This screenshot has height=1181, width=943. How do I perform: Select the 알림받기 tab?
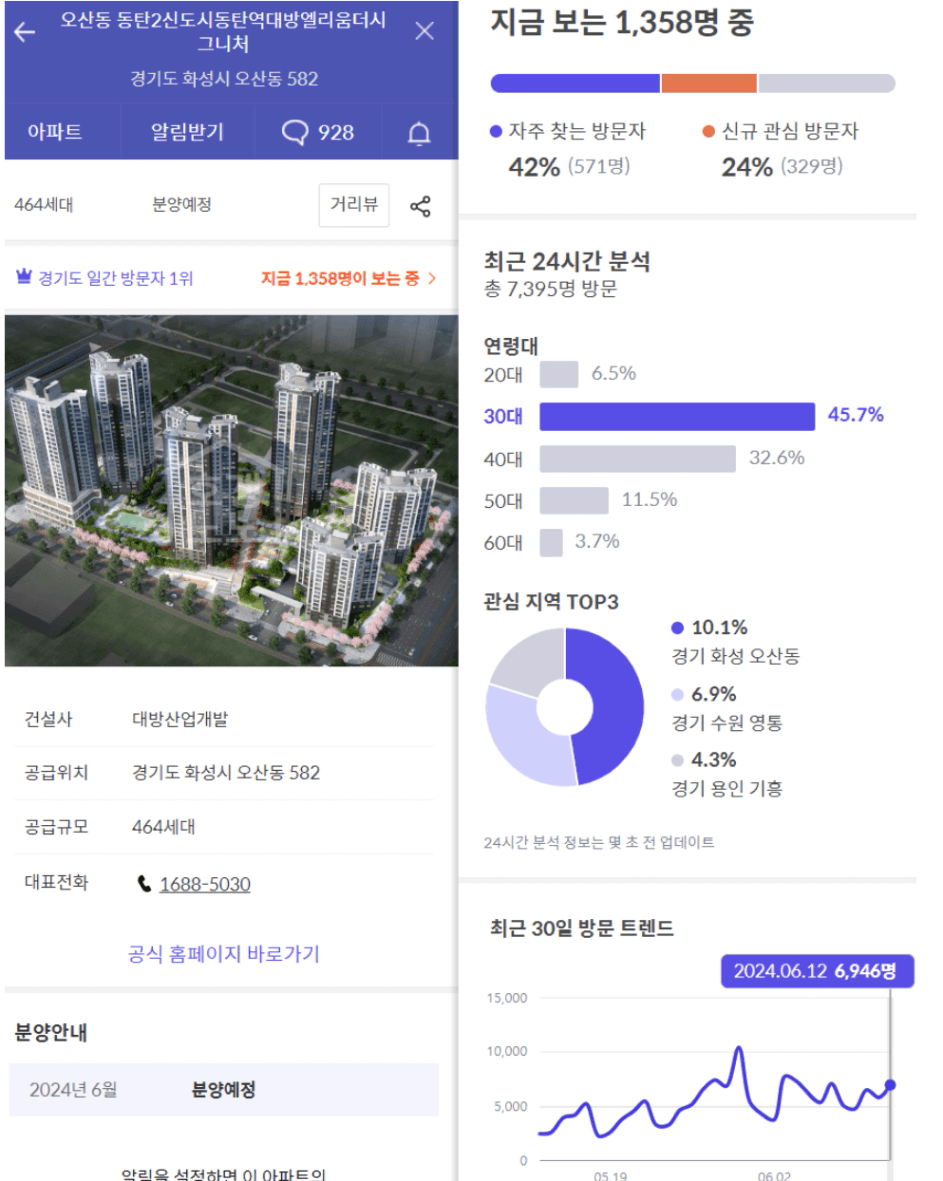187,133
